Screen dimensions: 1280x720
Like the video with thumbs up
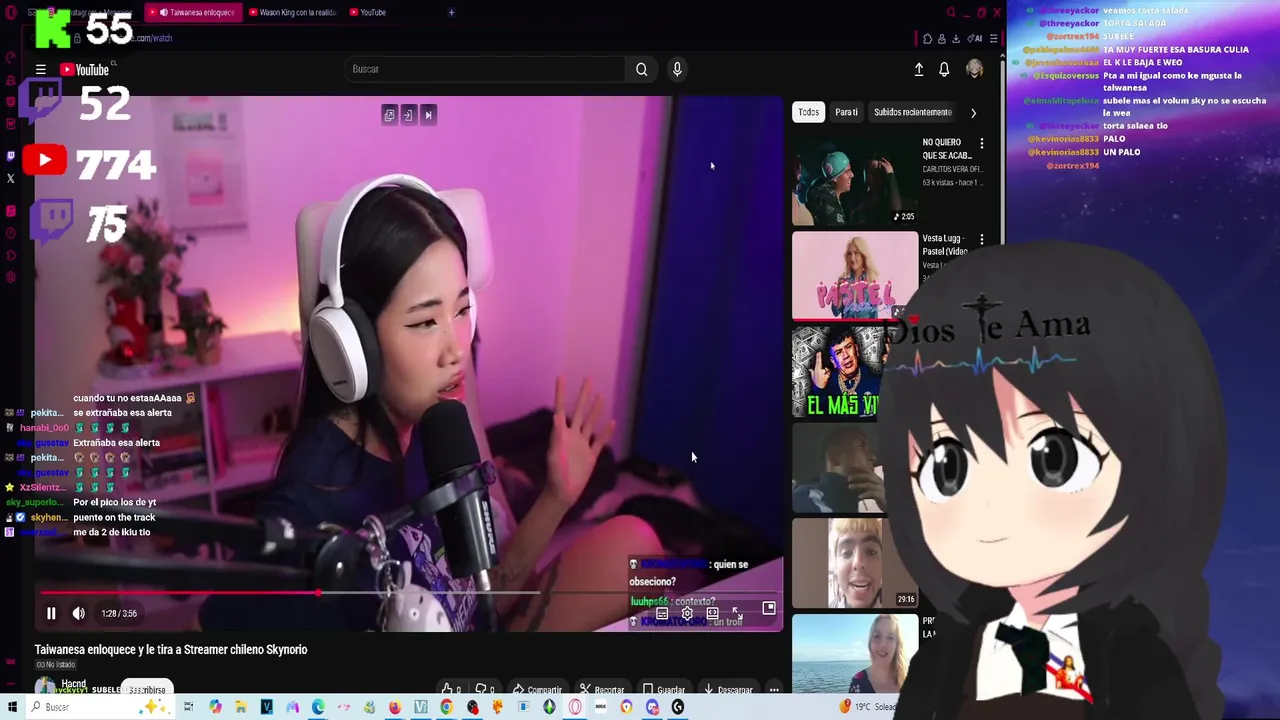coord(451,689)
